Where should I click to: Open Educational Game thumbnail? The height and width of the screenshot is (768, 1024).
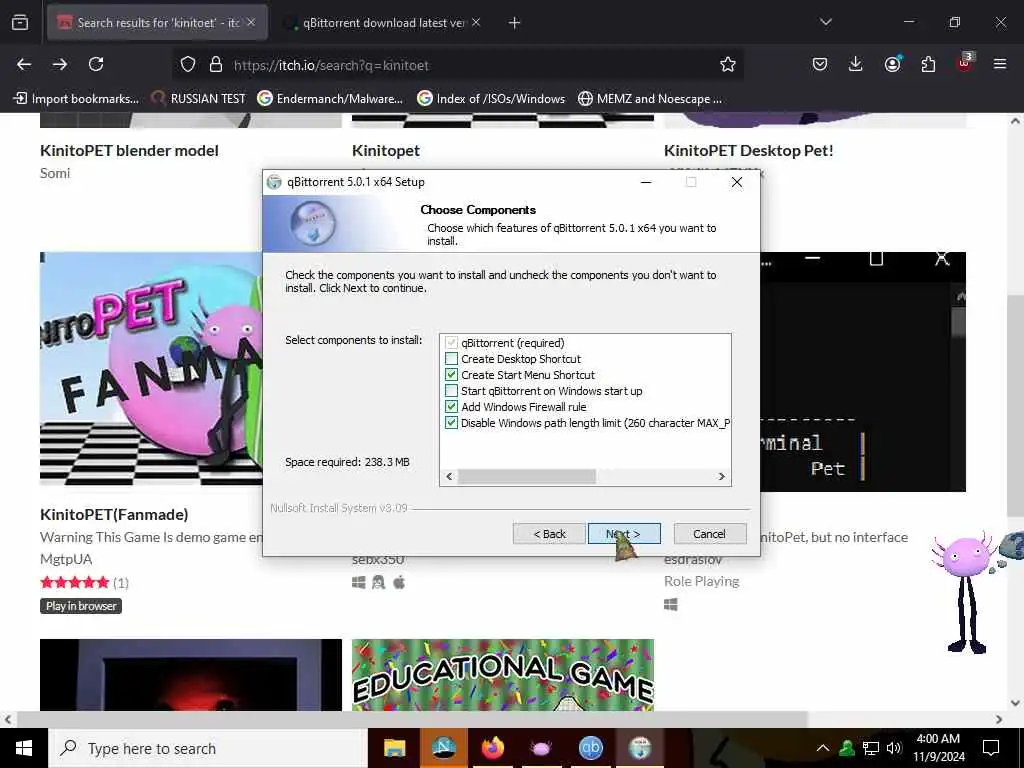tap(503, 675)
